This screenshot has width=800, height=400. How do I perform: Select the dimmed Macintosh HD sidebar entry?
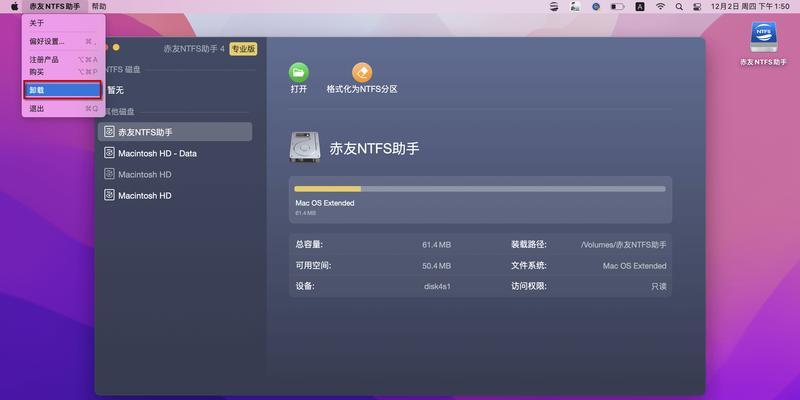tap(175, 174)
